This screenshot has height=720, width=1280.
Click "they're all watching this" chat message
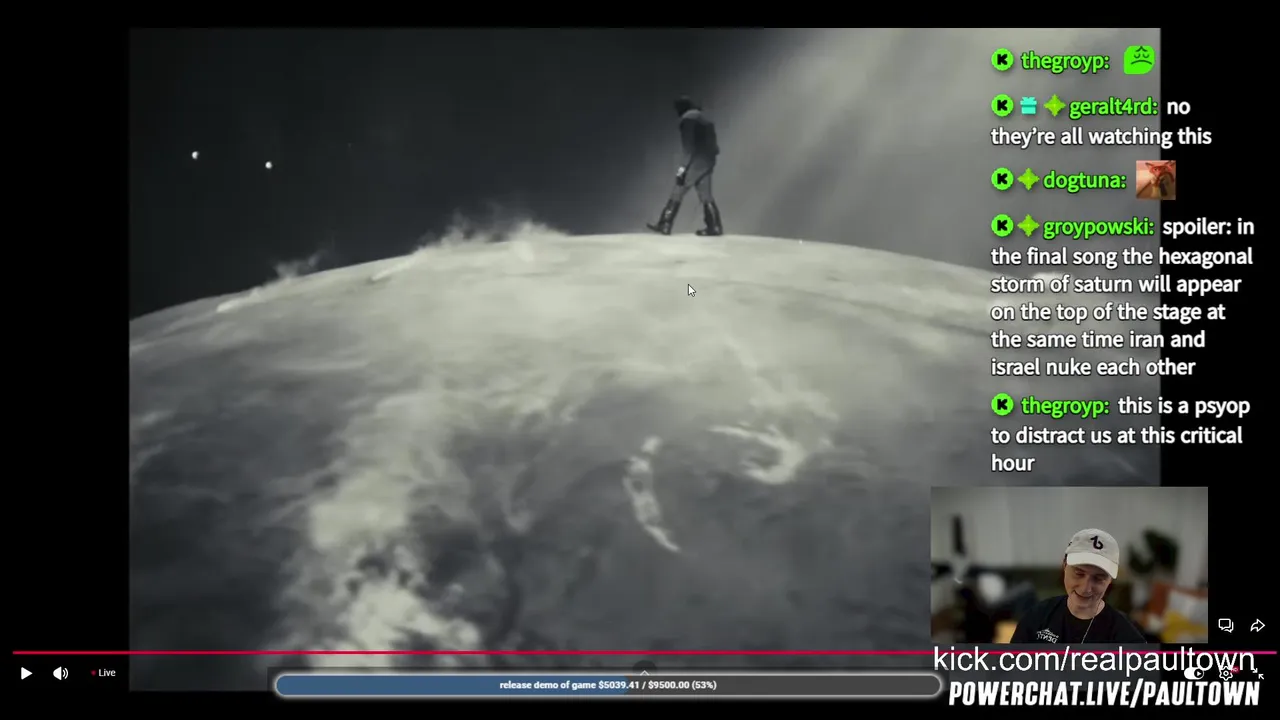(1101, 137)
